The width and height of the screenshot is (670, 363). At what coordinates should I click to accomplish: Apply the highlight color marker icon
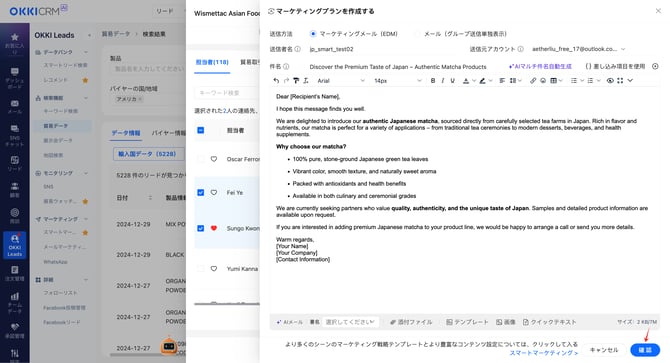(482, 80)
